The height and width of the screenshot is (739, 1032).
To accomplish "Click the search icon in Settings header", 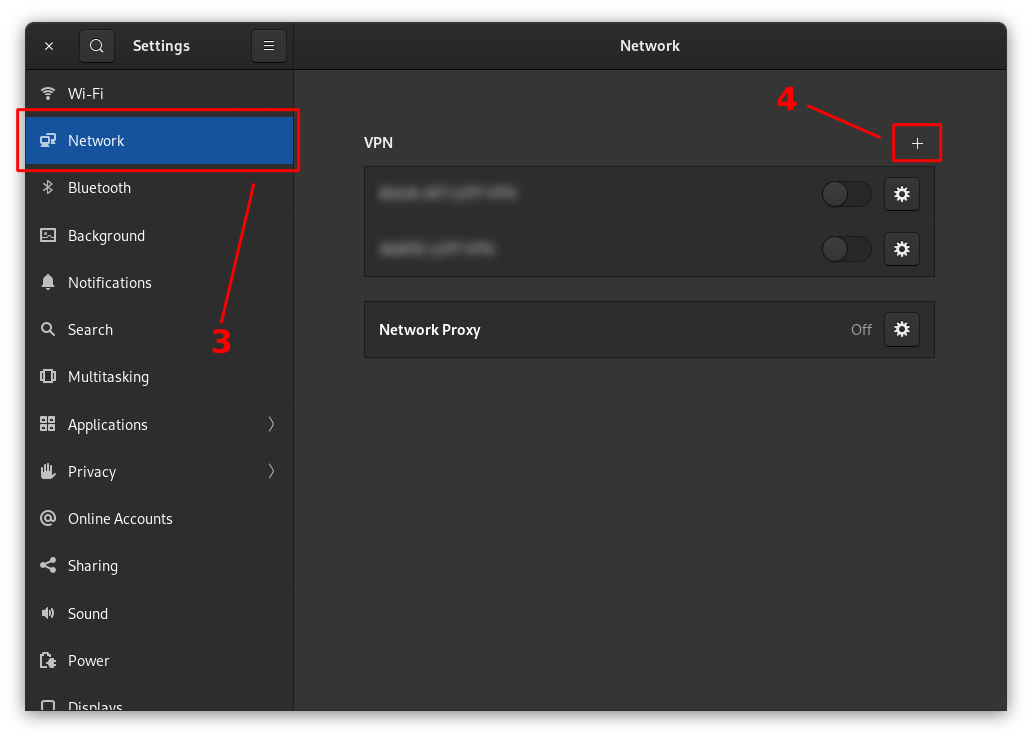I will click(96, 46).
